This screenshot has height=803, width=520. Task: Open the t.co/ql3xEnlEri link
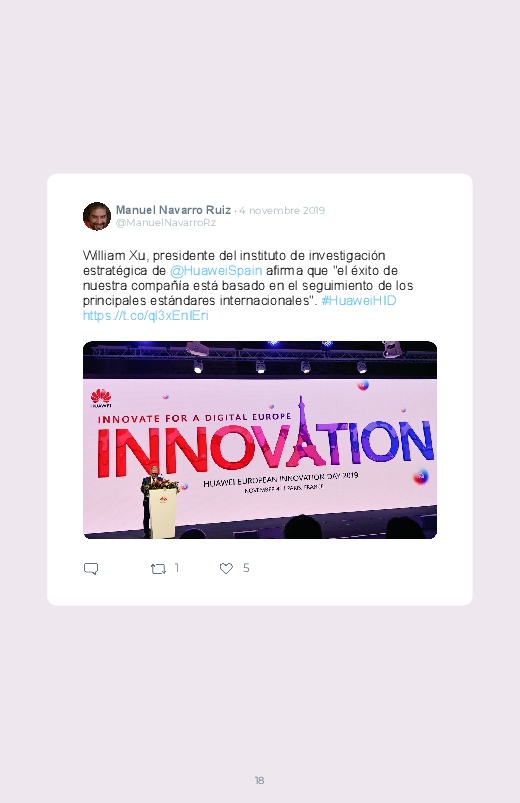pyautogui.click(x=145, y=315)
